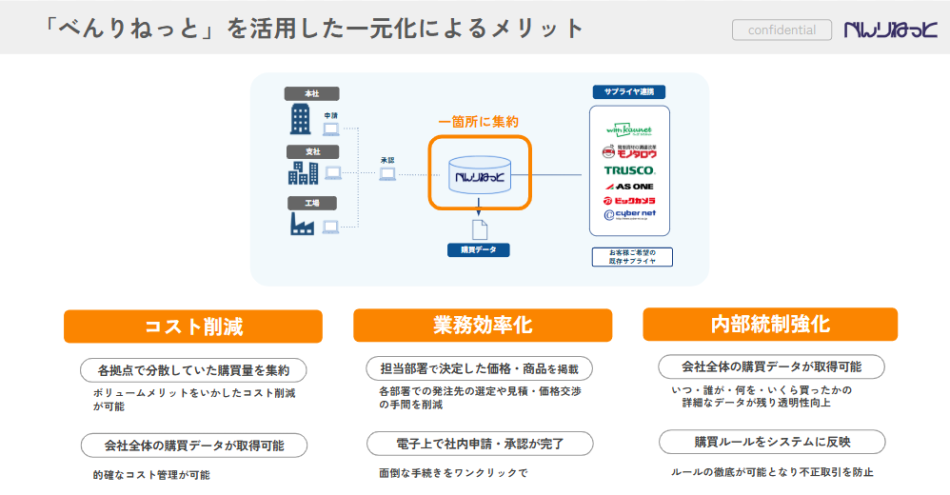The image size is (950, 495).
Task: Click 購買ルールをシステムに反映 pill
Action: pyautogui.click(x=771, y=442)
